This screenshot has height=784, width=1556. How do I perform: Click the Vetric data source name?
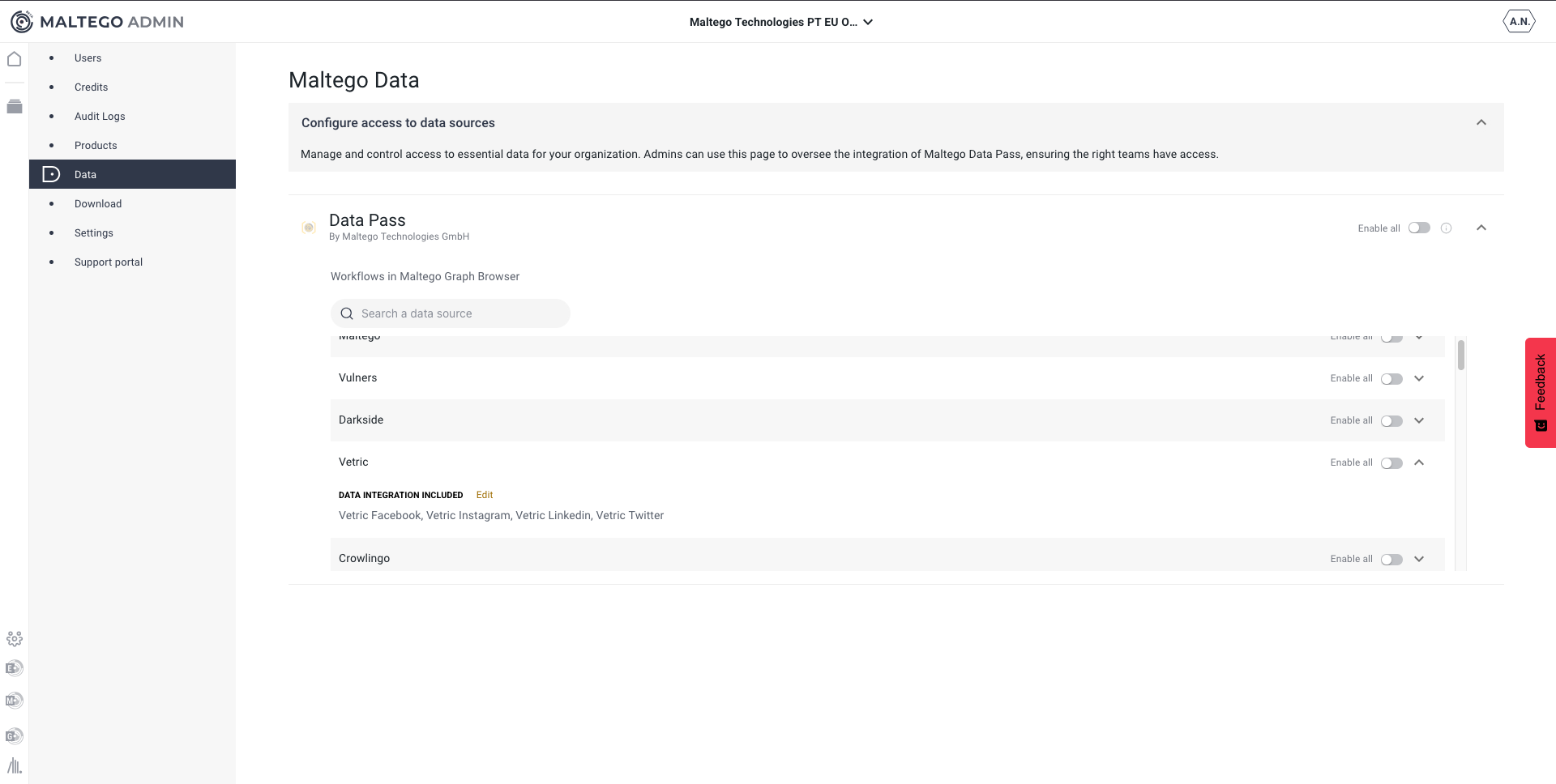[x=353, y=462]
